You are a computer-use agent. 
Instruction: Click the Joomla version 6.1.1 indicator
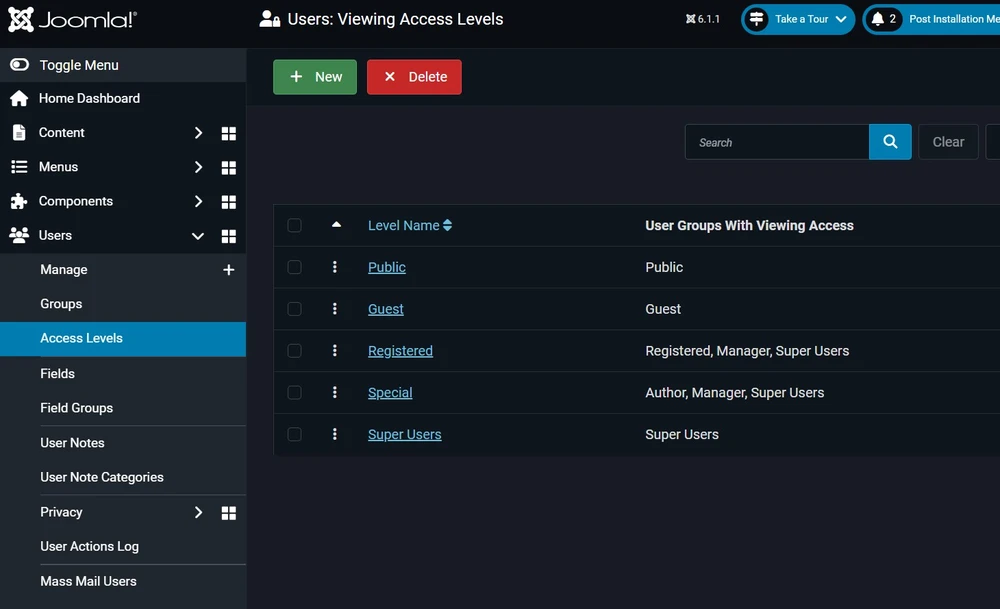coord(702,19)
